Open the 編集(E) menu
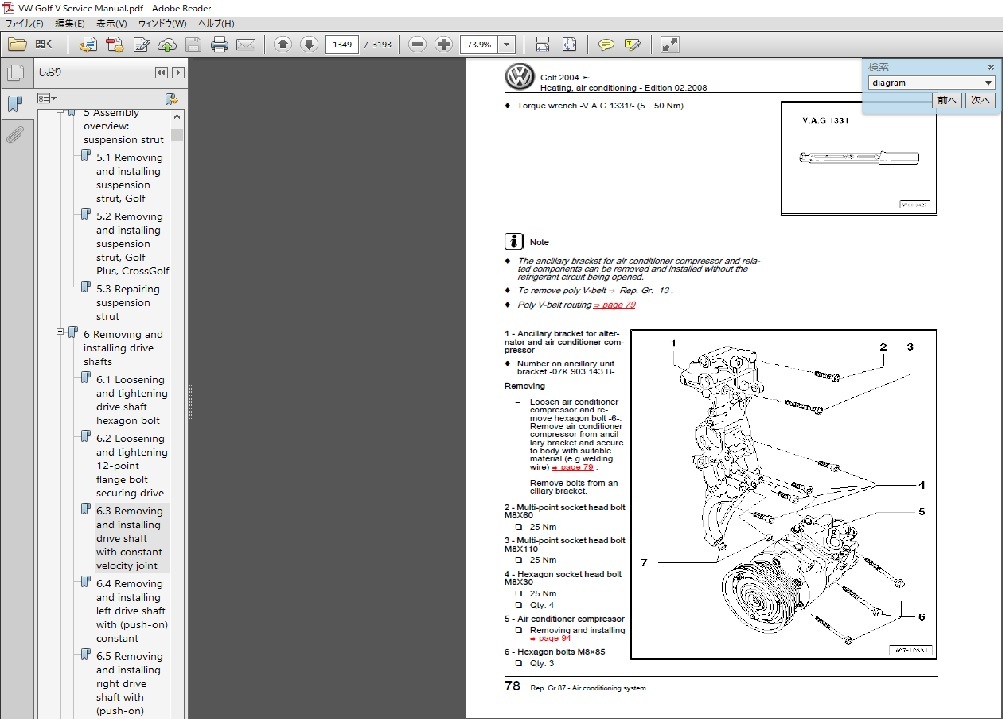This screenshot has width=1003, height=719. point(70,24)
